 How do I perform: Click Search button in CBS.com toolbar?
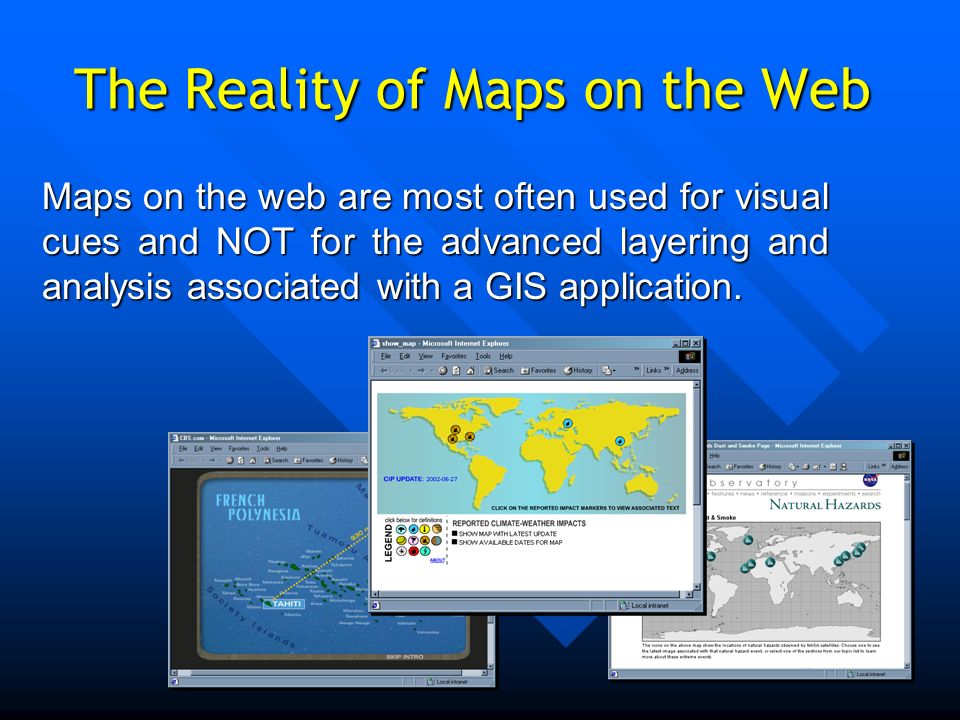pyautogui.click(x=276, y=460)
